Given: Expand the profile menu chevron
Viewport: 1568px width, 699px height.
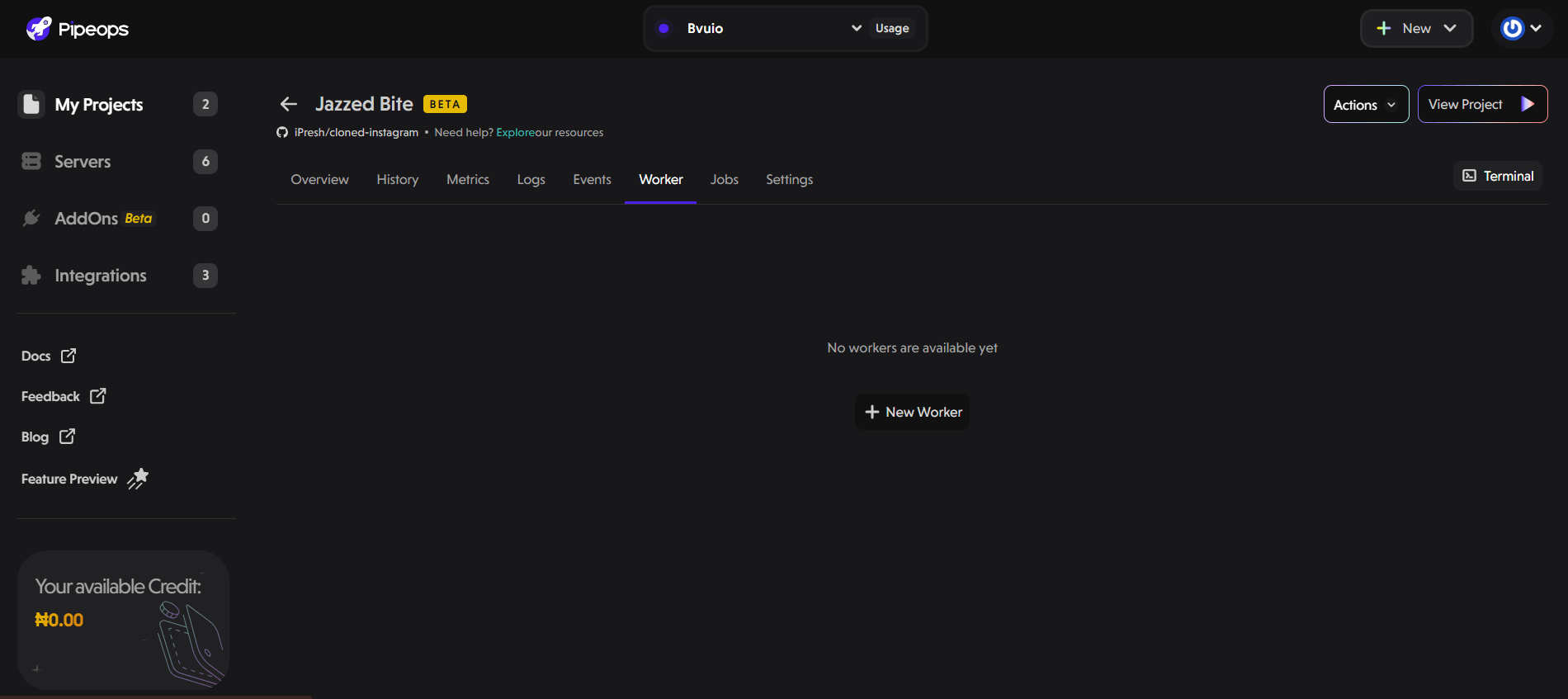Looking at the screenshot, I should coord(1536,28).
